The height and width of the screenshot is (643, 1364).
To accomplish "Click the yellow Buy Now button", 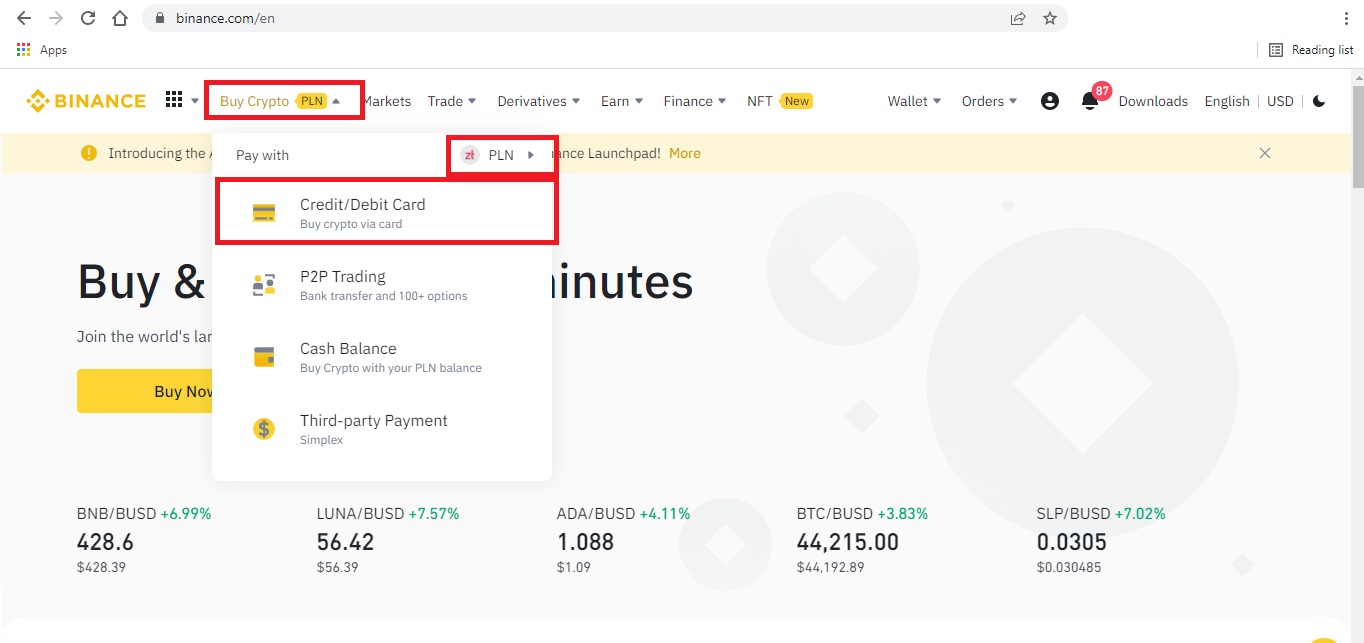I will point(145,391).
